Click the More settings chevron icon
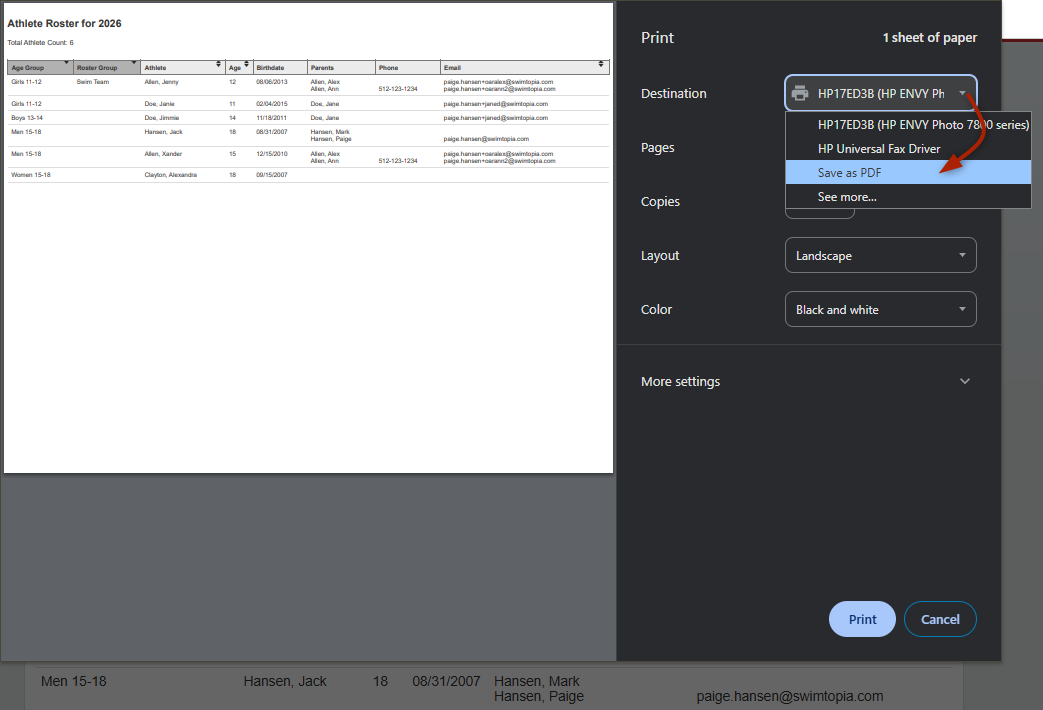This screenshot has height=710, width=1043. pos(964,381)
